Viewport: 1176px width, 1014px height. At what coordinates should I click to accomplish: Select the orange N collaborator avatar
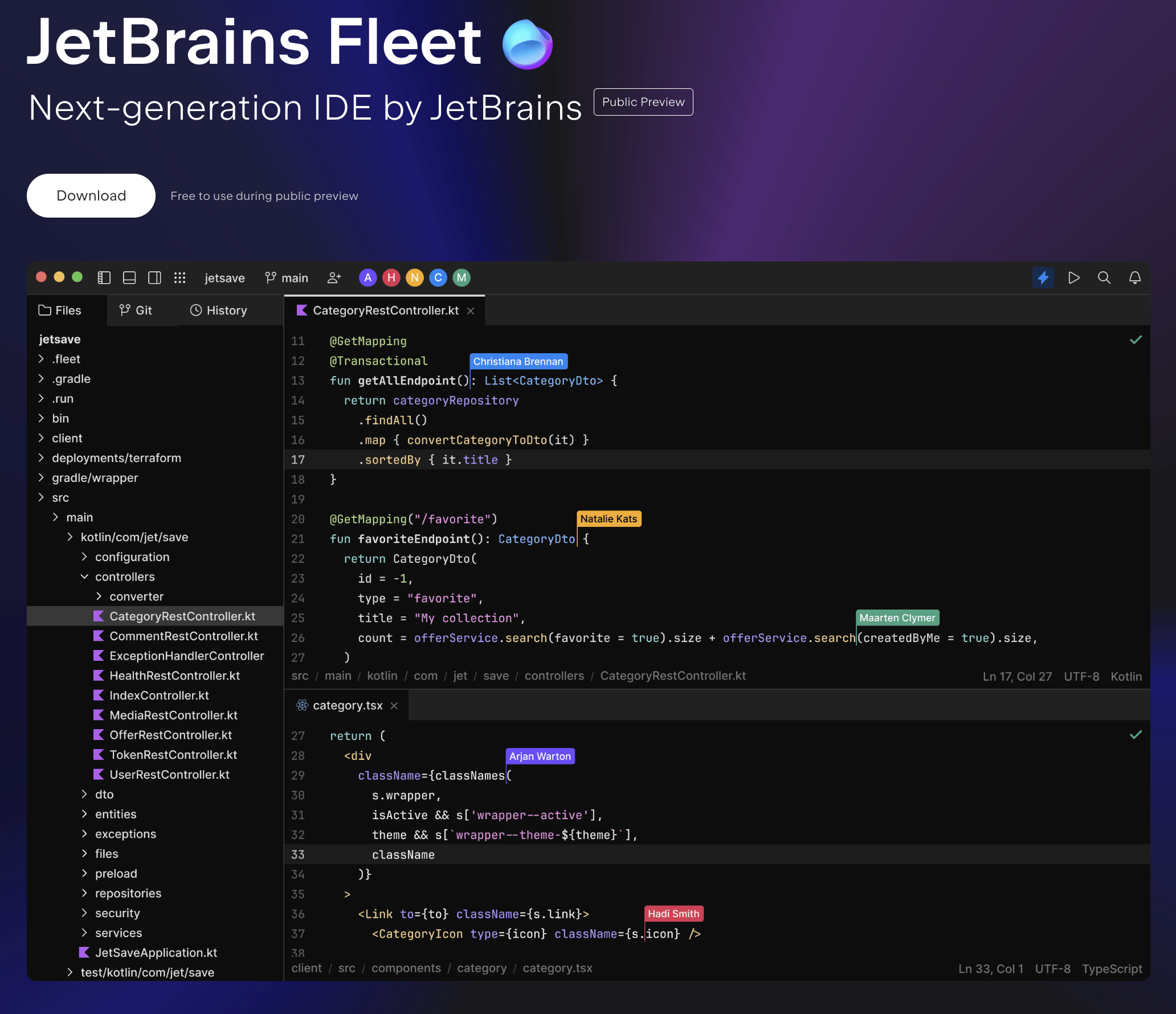414,277
